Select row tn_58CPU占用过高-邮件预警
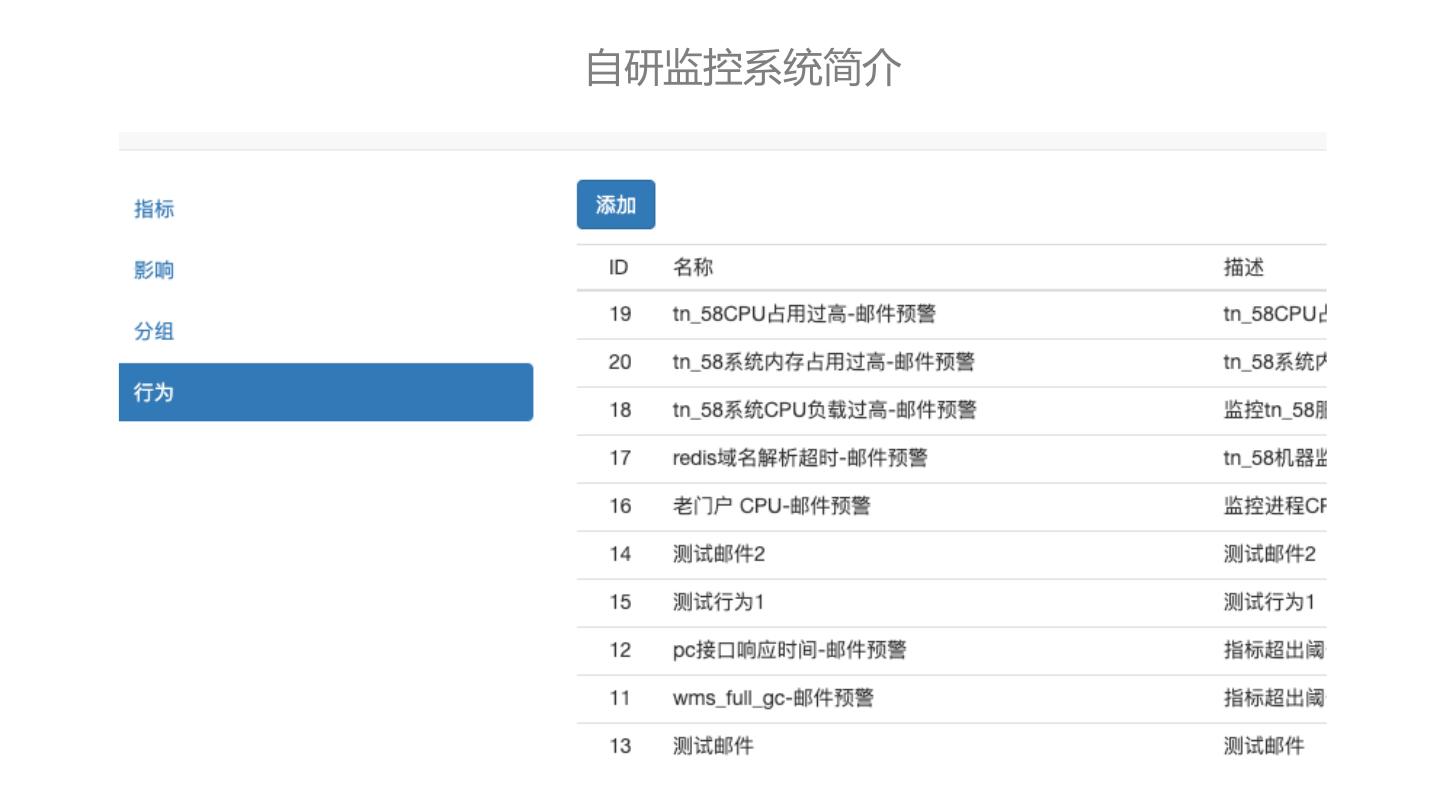 804,314
